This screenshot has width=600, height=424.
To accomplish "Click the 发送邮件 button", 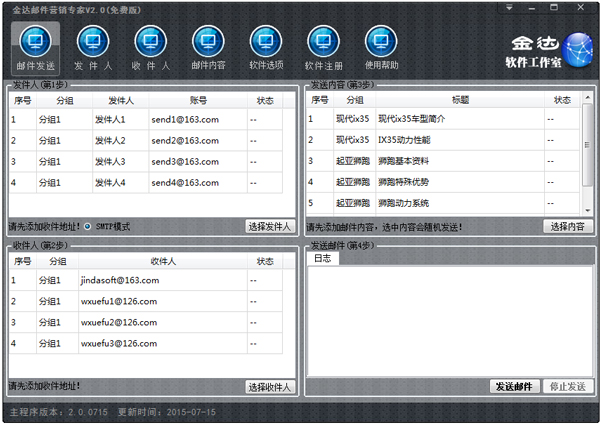I will click(x=514, y=386).
